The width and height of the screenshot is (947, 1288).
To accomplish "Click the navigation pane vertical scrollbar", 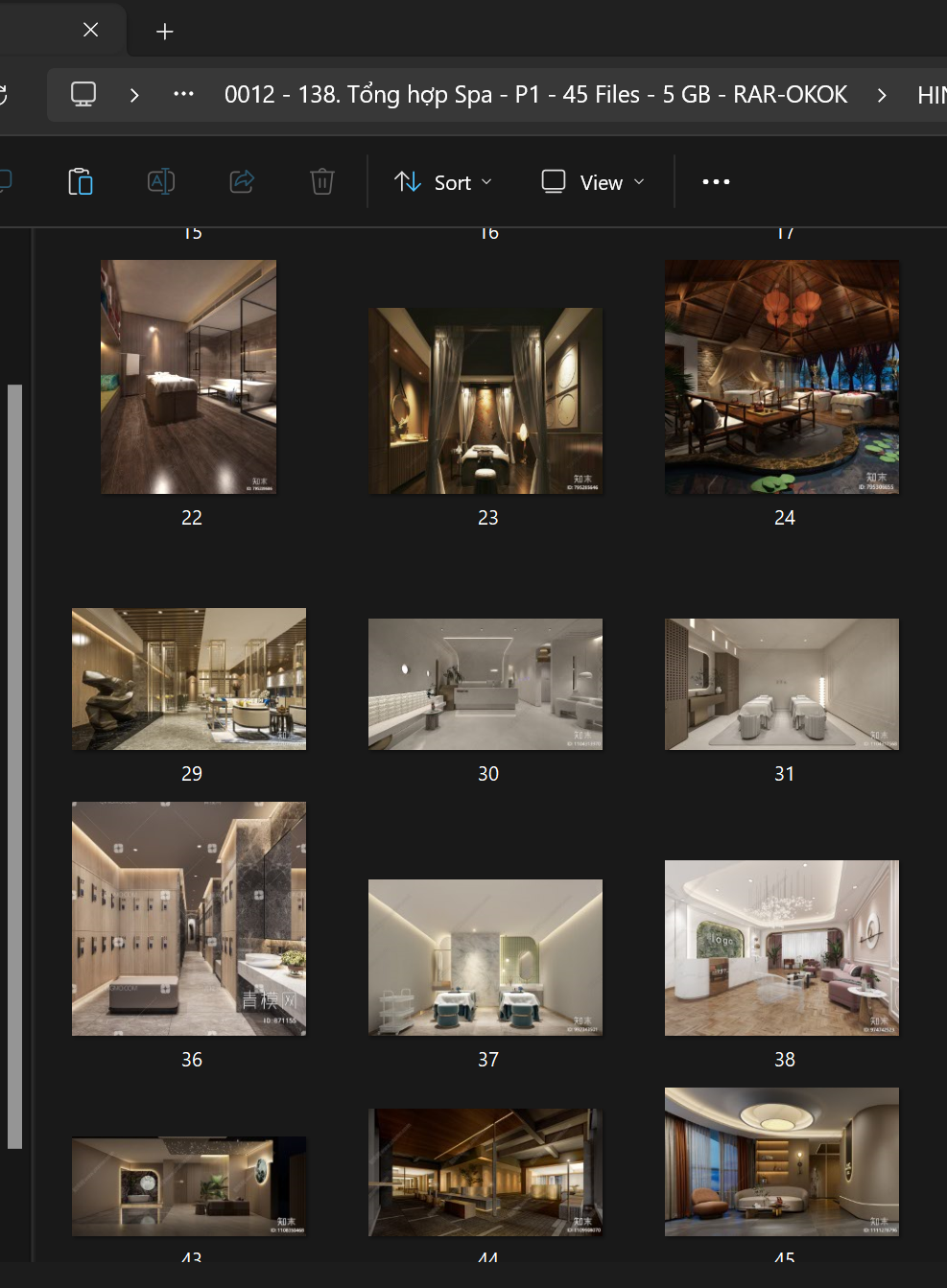I will (x=14, y=766).
